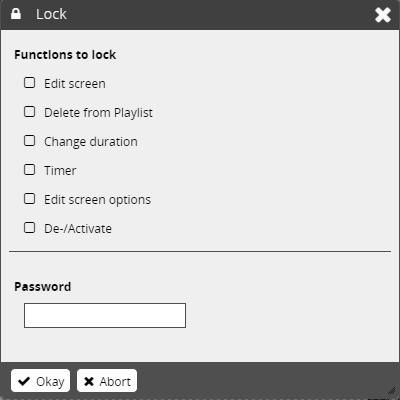Viewport: 400px width, 400px height.
Task: Close the Lock dialog with the X icon
Action: pos(382,15)
